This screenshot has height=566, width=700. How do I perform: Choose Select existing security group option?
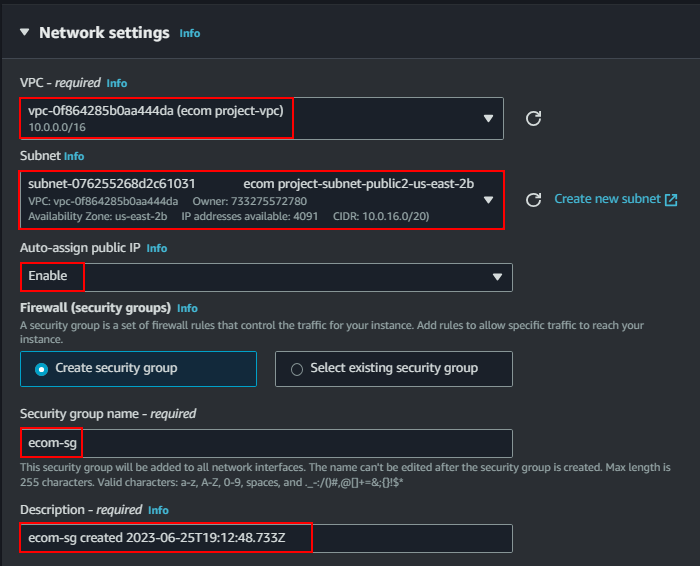[394, 369]
